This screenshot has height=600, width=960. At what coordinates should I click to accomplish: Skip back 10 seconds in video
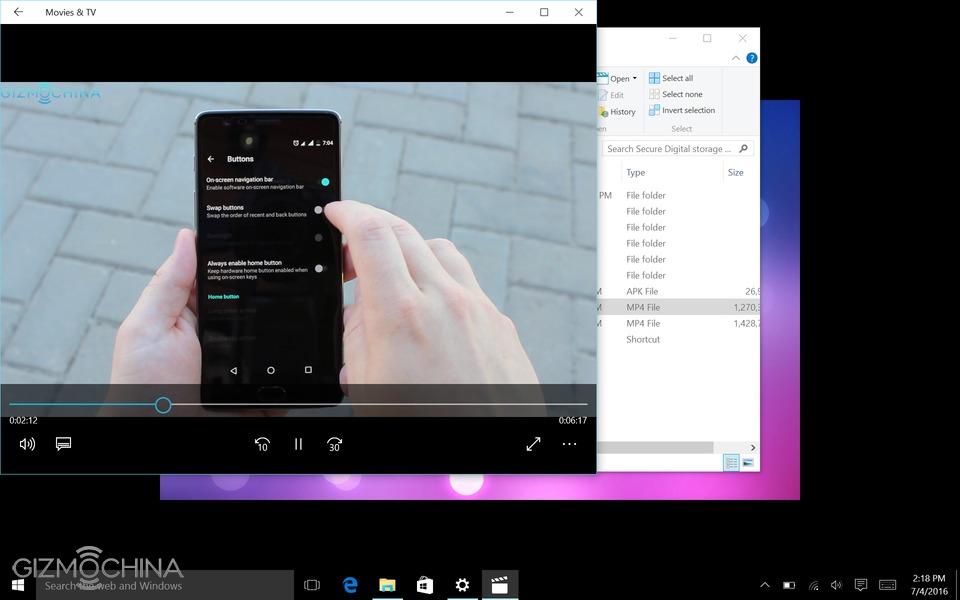(262, 444)
